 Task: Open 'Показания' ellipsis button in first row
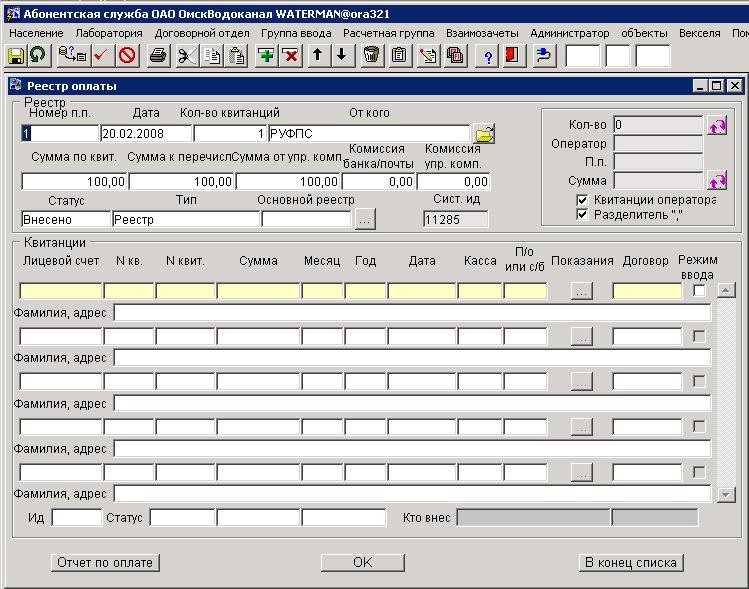(x=581, y=291)
